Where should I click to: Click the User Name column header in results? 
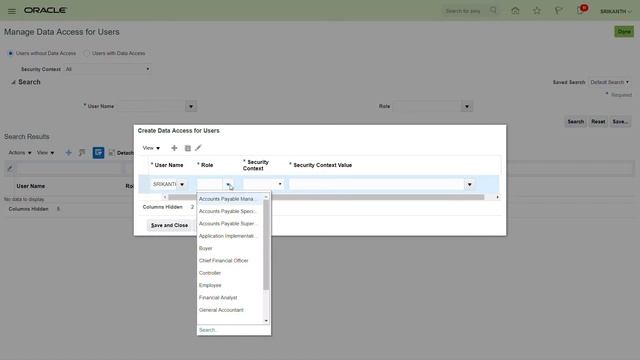click(31, 186)
